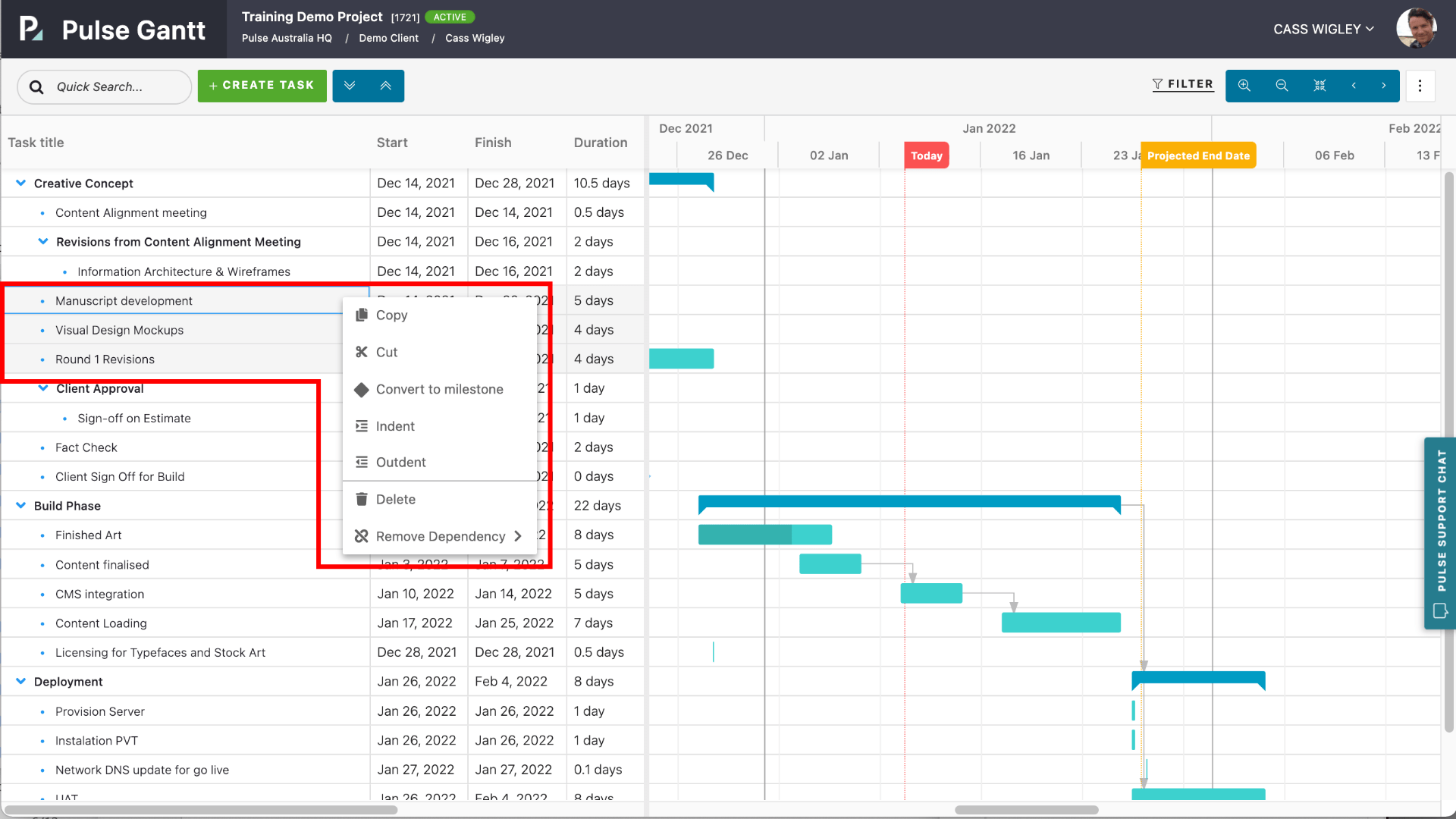Click the fit-to-screen timeline icon
Image resolution: width=1456 pixels, height=819 pixels.
(1319, 86)
